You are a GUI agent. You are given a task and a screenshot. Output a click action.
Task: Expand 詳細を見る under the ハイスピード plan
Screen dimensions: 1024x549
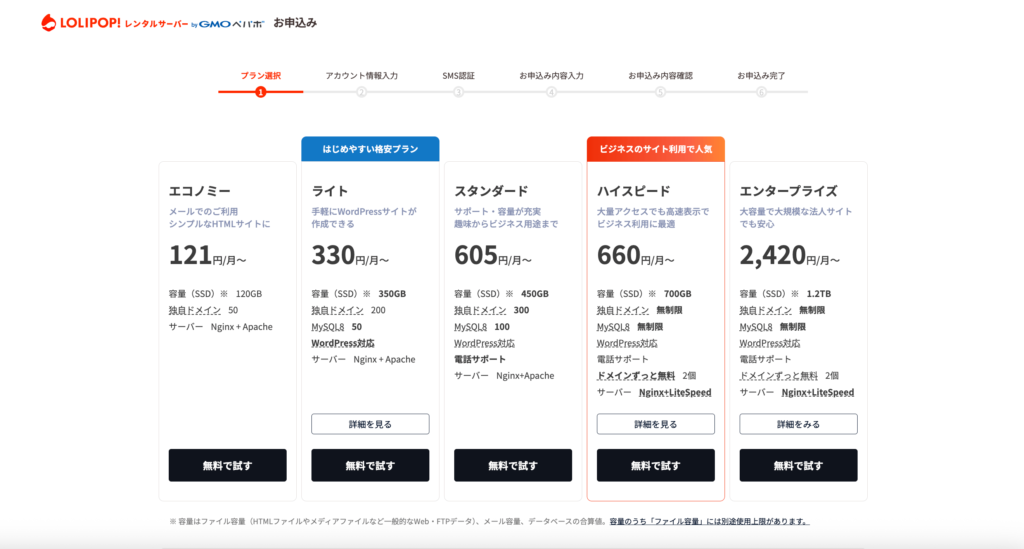coord(655,424)
